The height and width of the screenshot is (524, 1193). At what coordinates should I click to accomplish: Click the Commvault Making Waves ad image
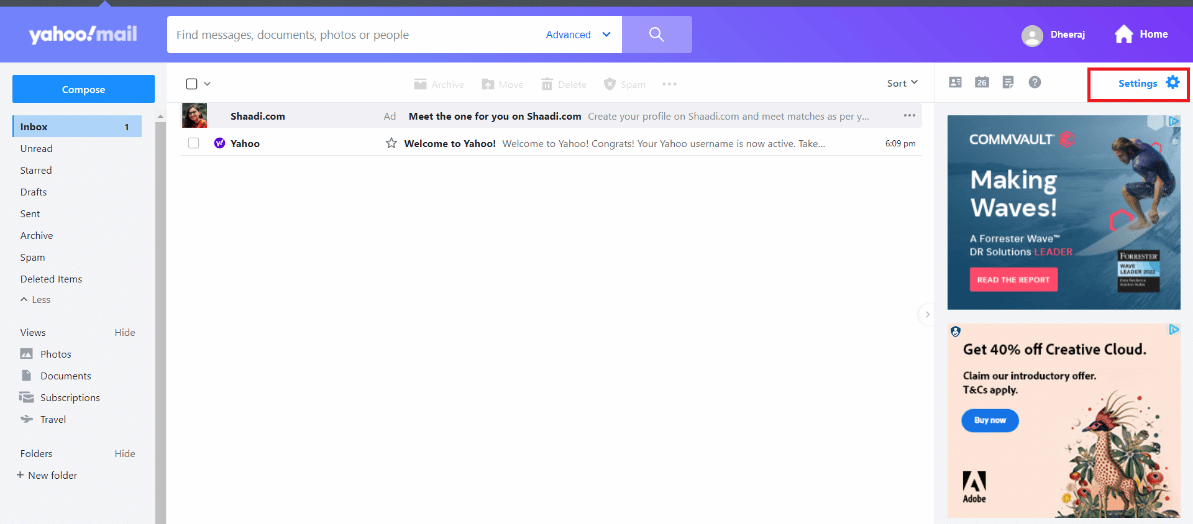coord(1064,212)
